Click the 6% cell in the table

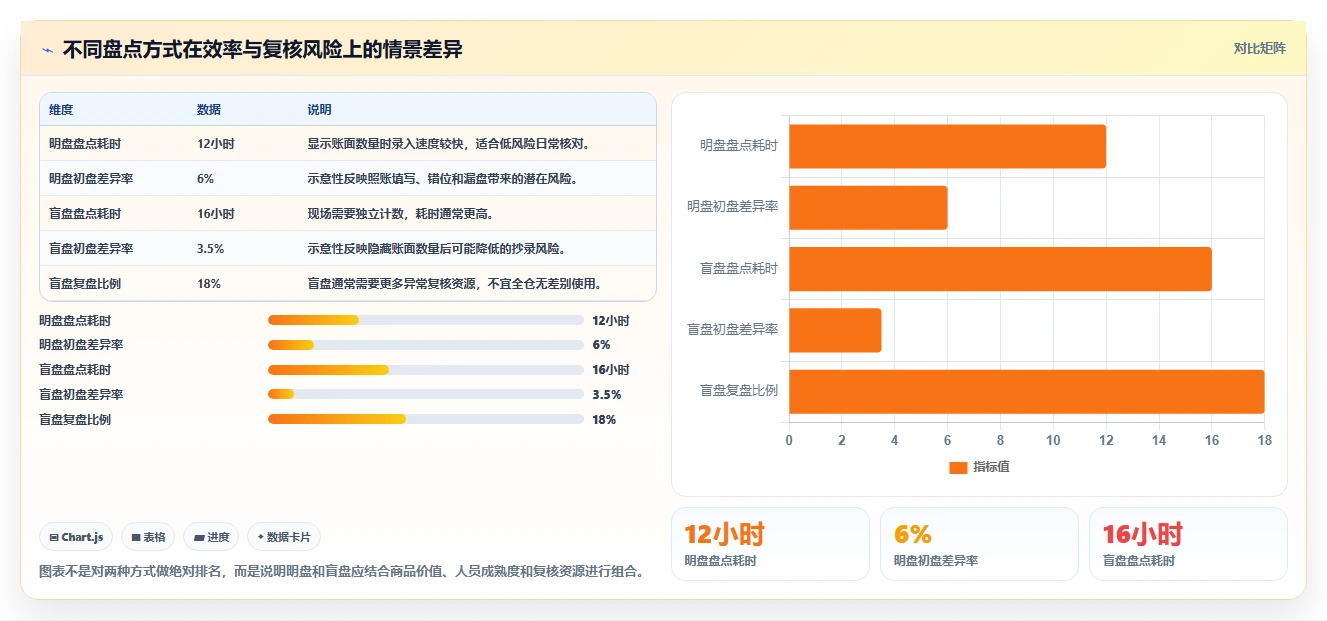click(205, 179)
